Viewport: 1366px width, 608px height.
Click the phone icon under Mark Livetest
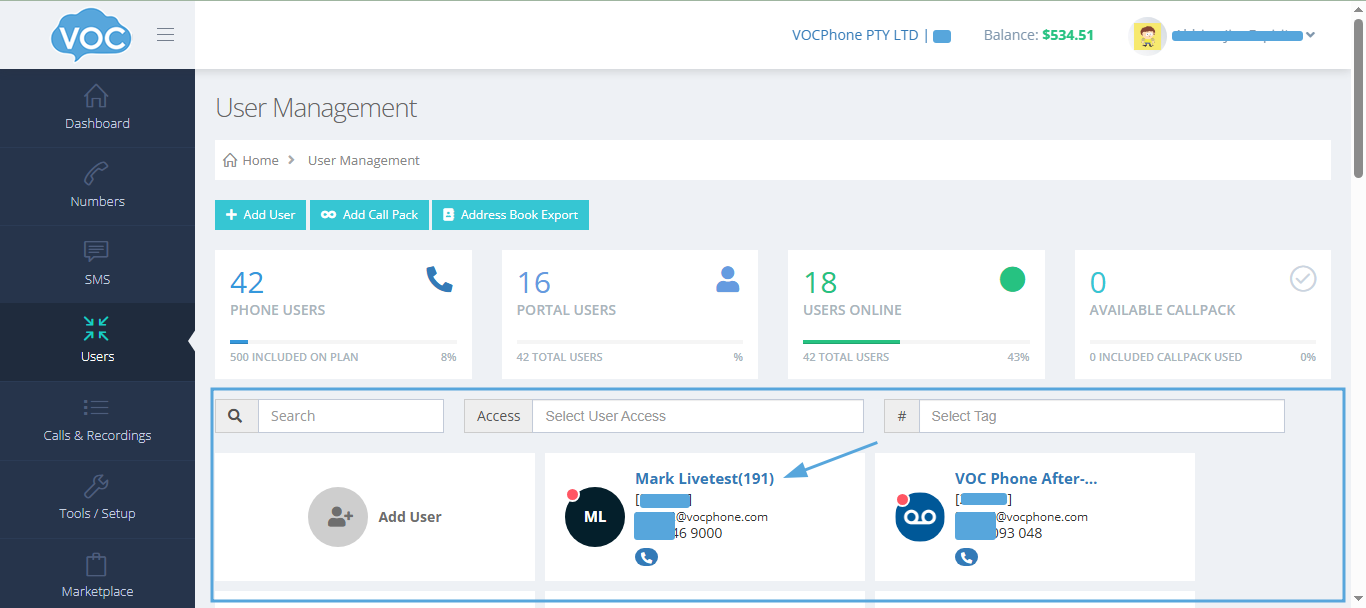point(646,557)
